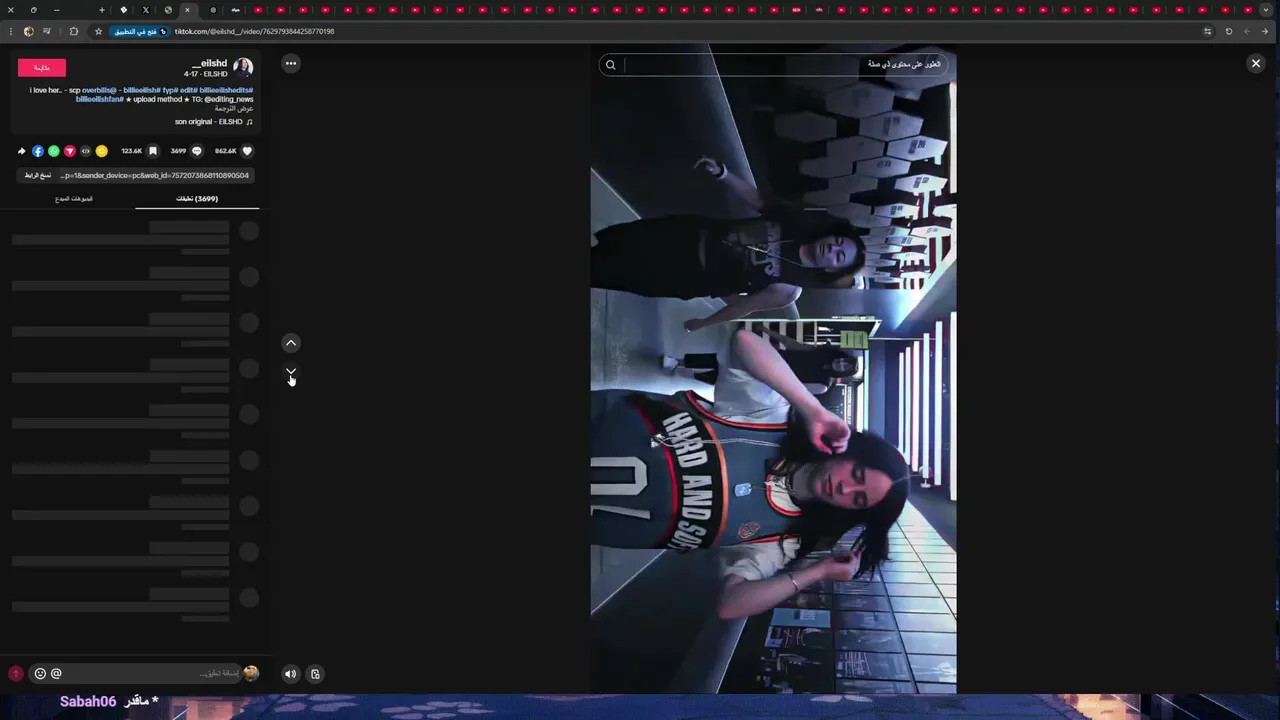Image resolution: width=1280 pixels, height=720 pixels.
Task: Open the eilshd__ profile avatar
Action: coord(243,68)
